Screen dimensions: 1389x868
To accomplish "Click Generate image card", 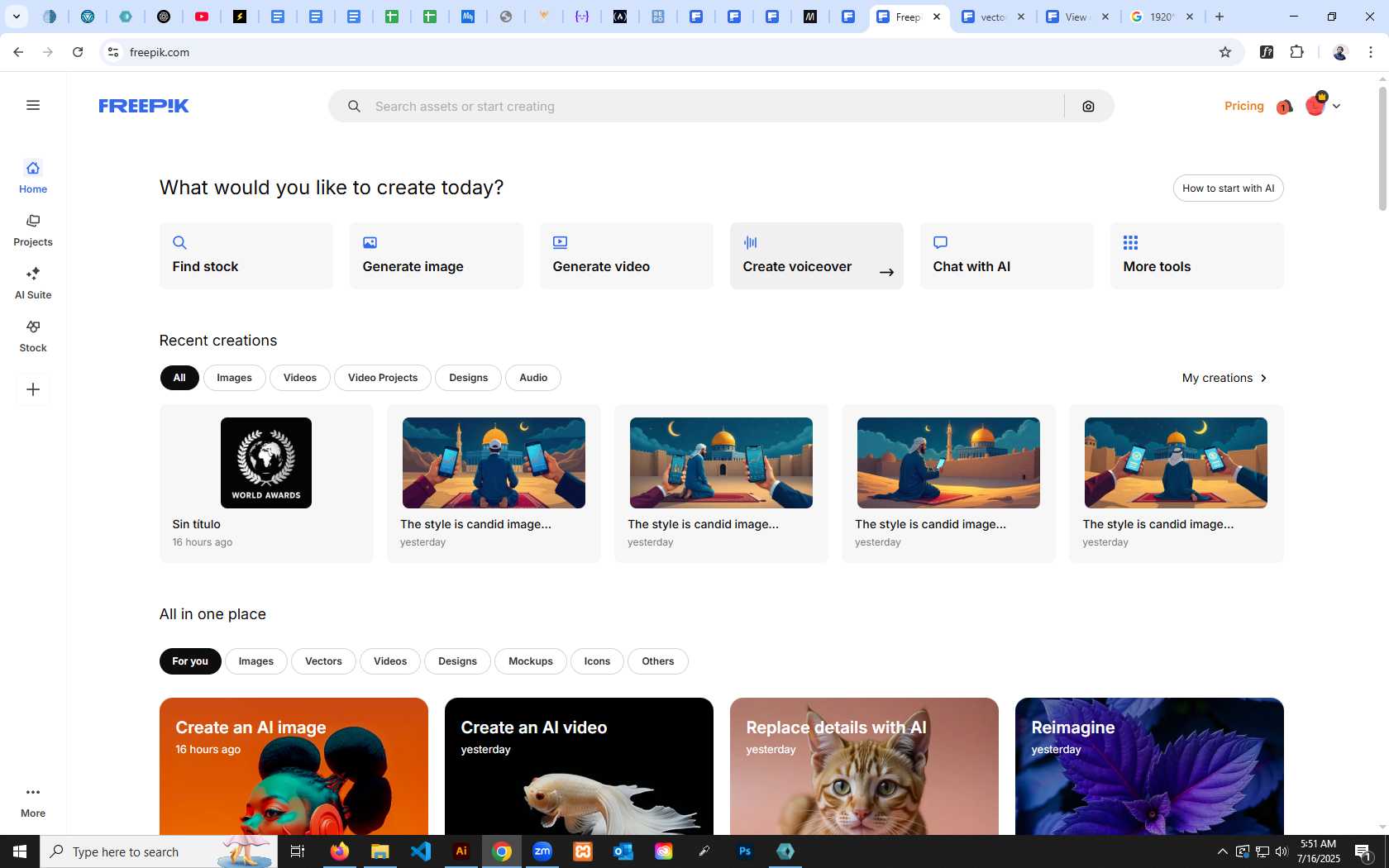I will (437, 255).
